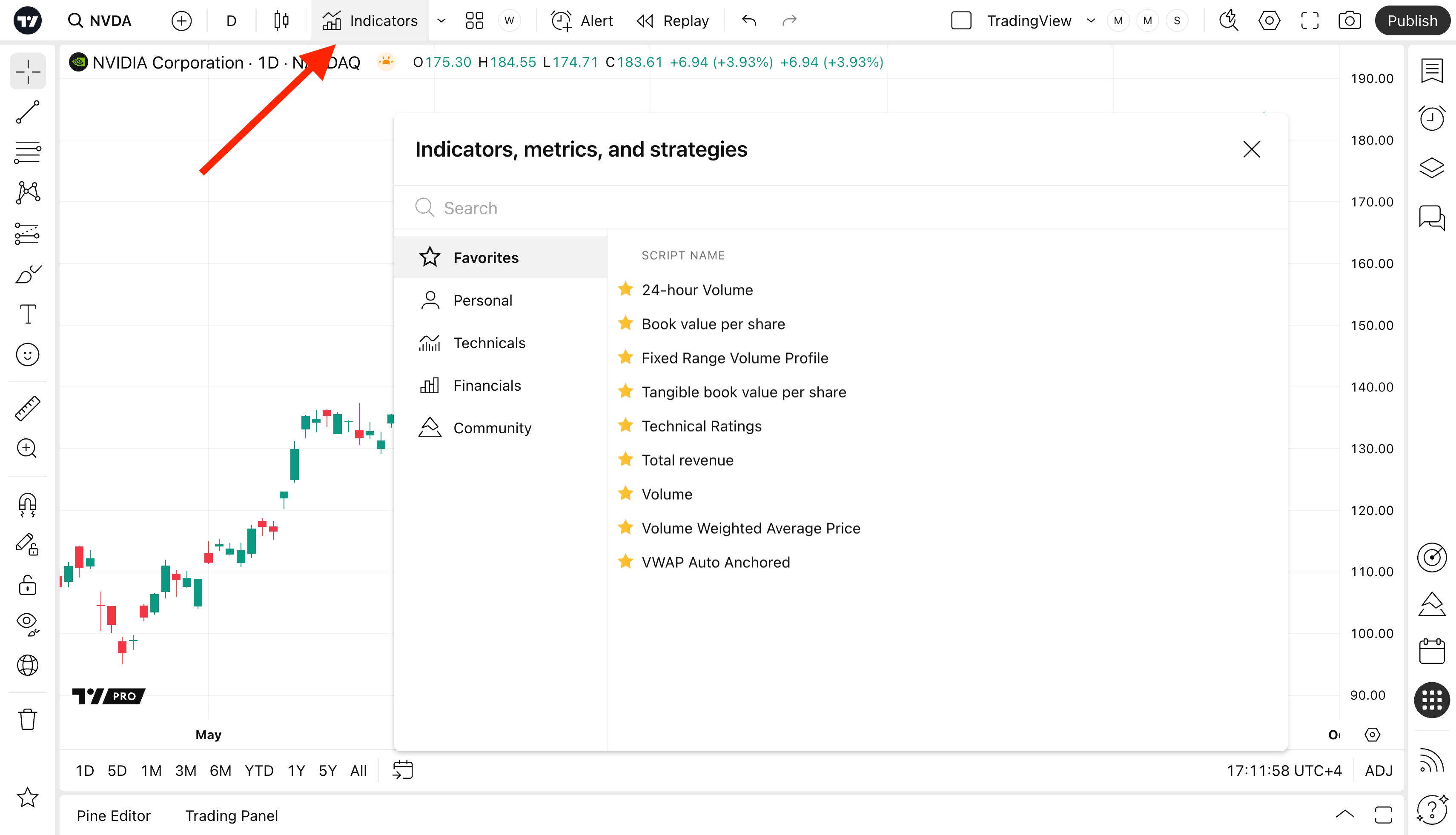The width and height of the screenshot is (1456, 835).
Task: Click the trash remove objects icon
Action: 28,719
